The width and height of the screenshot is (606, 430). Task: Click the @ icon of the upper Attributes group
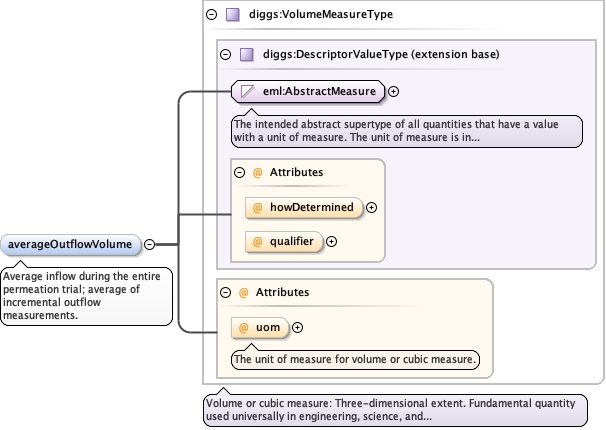(x=257, y=172)
